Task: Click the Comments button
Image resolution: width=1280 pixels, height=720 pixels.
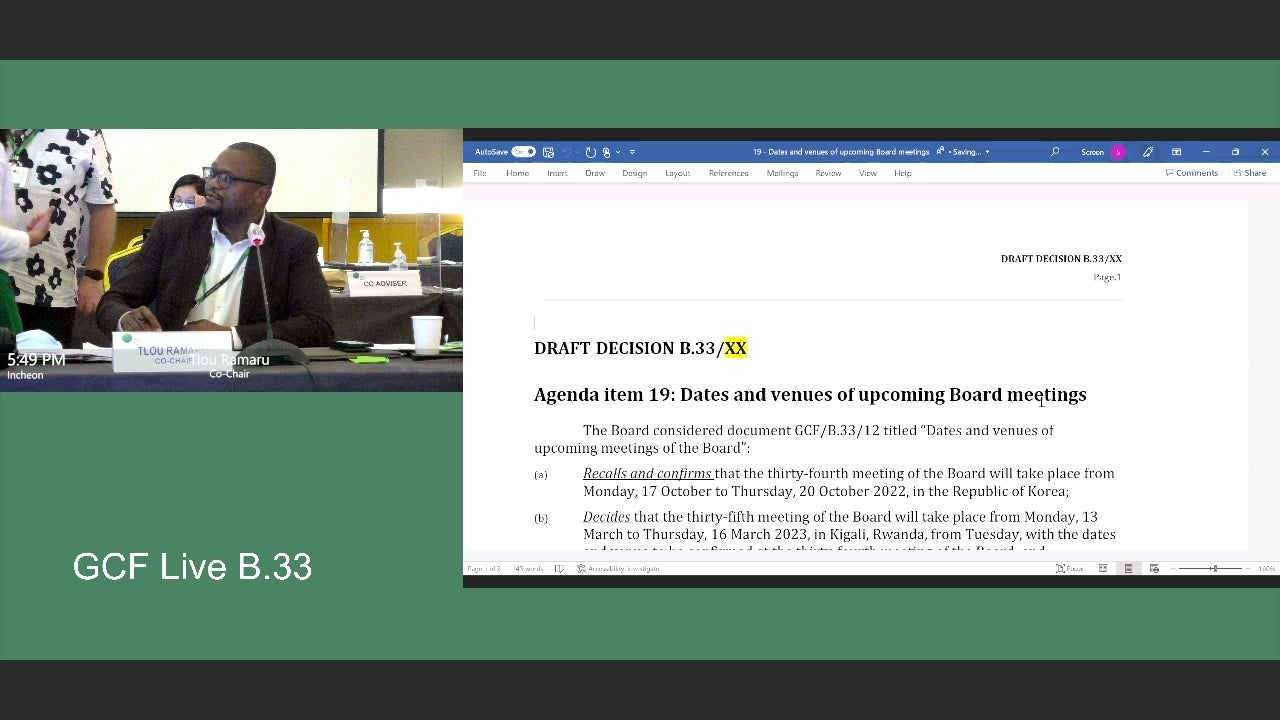Action: click(x=1191, y=173)
